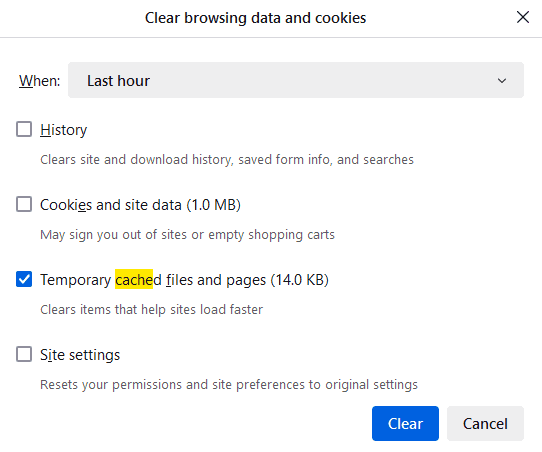Image resolution: width=542 pixels, height=452 pixels.
Task: Enable the Site settings checkbox
Action: pos(24,354)
